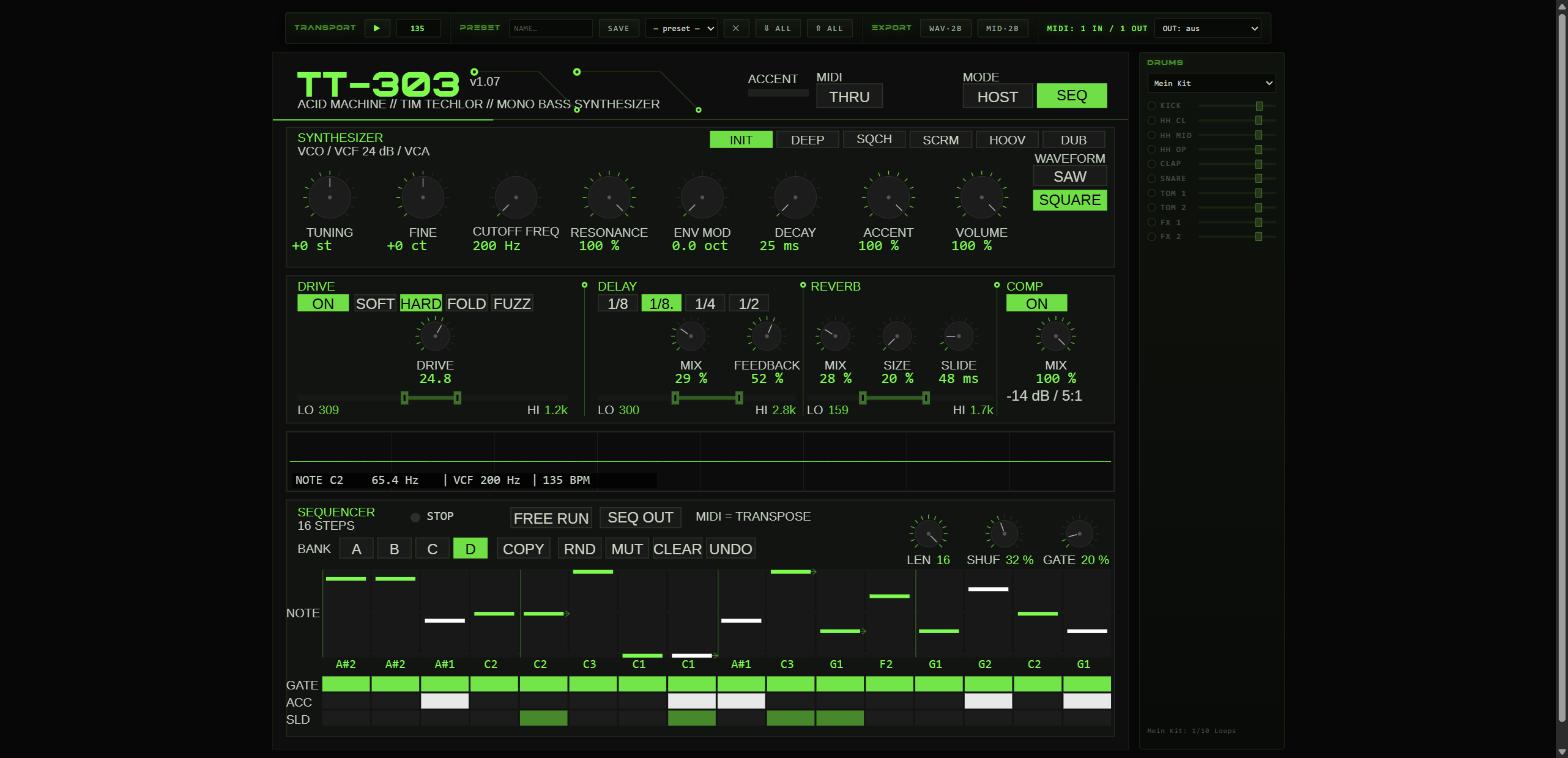Click the KICK volume slider handle
1568x758 pixels.
pos(1259,106)
